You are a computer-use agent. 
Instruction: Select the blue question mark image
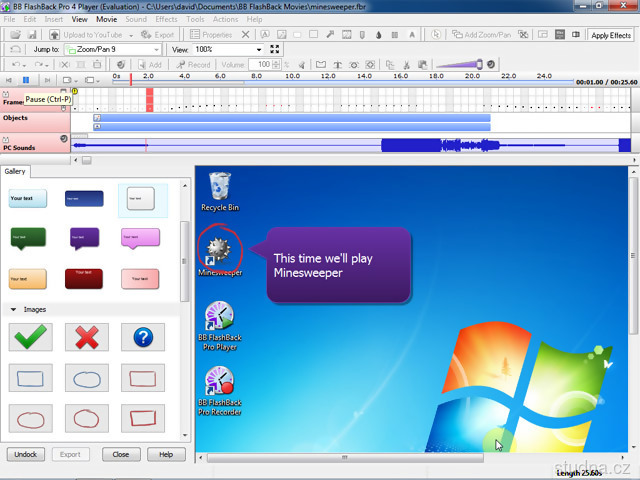point(142,337)
